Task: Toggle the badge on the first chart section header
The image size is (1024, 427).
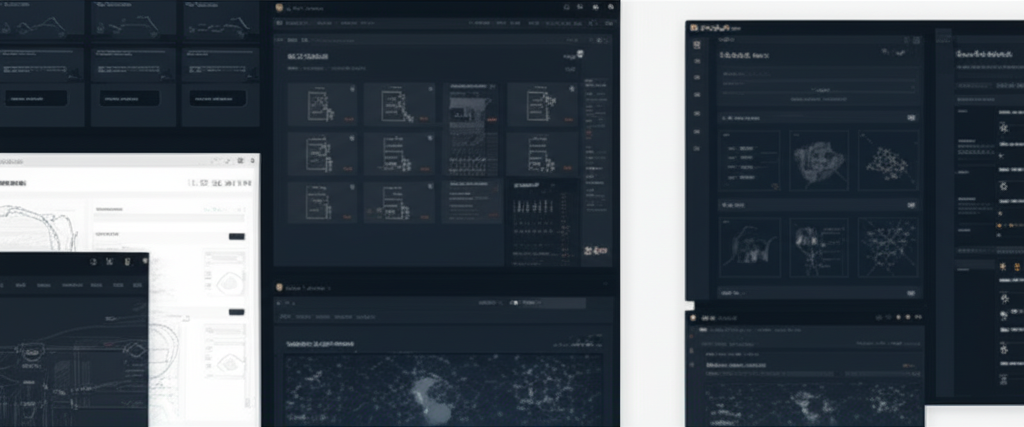Action: click(910, 117)
